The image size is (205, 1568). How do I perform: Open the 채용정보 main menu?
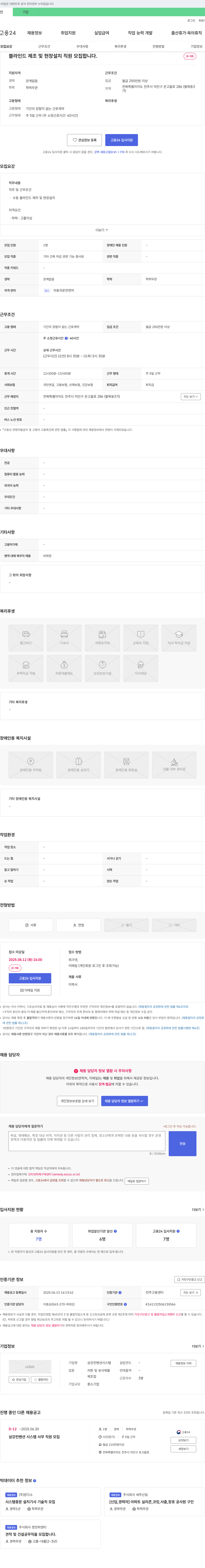(34, 33)
